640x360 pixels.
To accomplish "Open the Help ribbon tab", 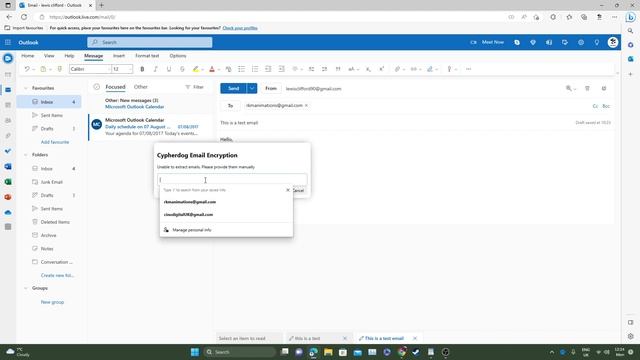I will [x=69, y=56].
